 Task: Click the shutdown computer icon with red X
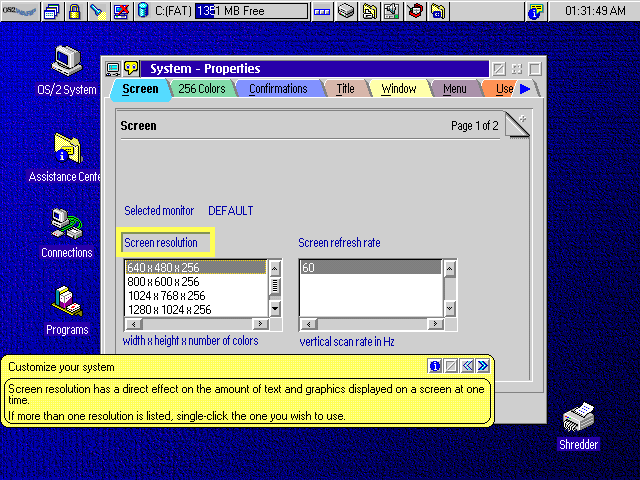tap(121, 11)
